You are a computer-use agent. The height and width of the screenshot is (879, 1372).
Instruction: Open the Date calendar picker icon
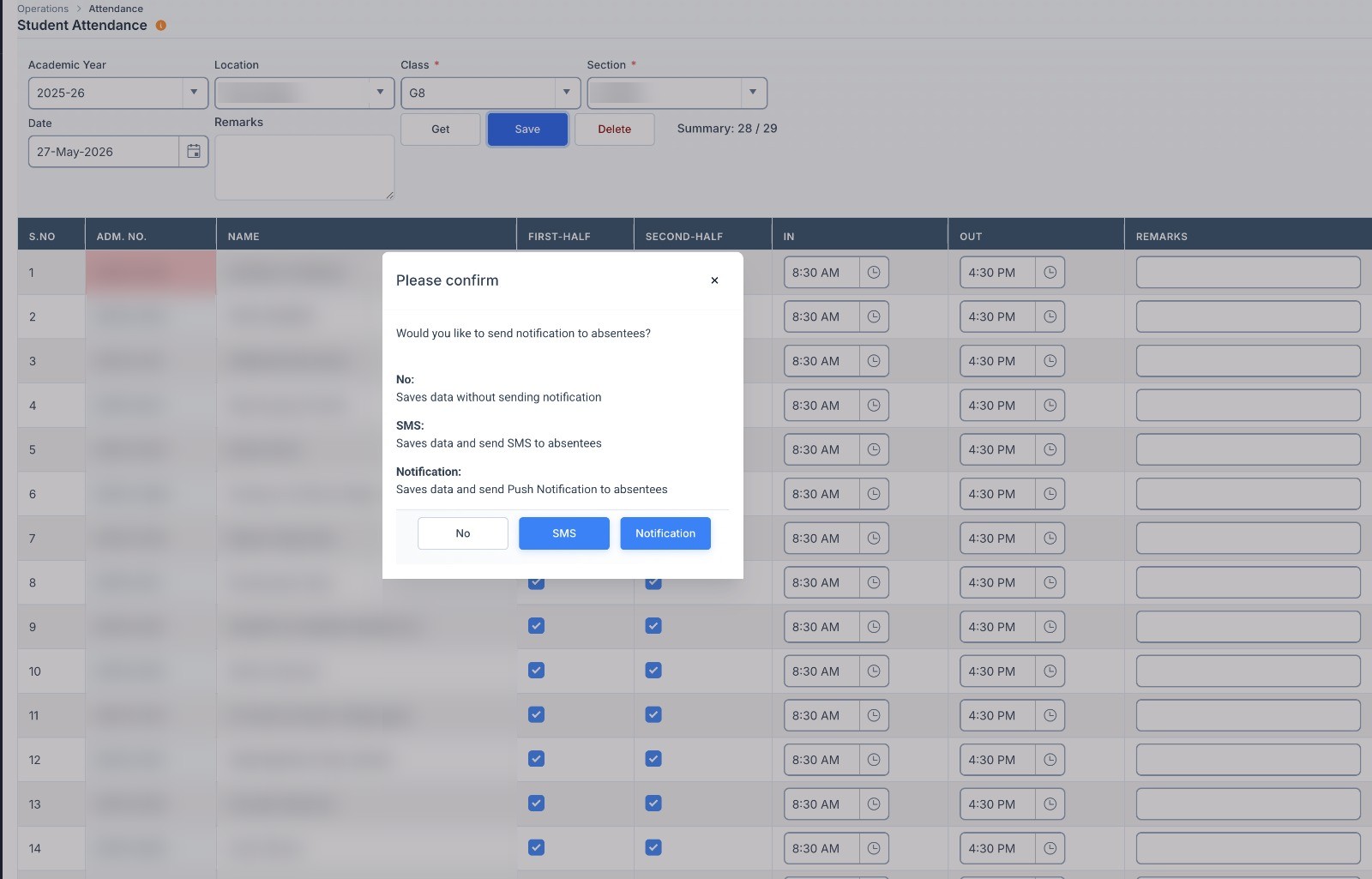[x=194, y=152]
